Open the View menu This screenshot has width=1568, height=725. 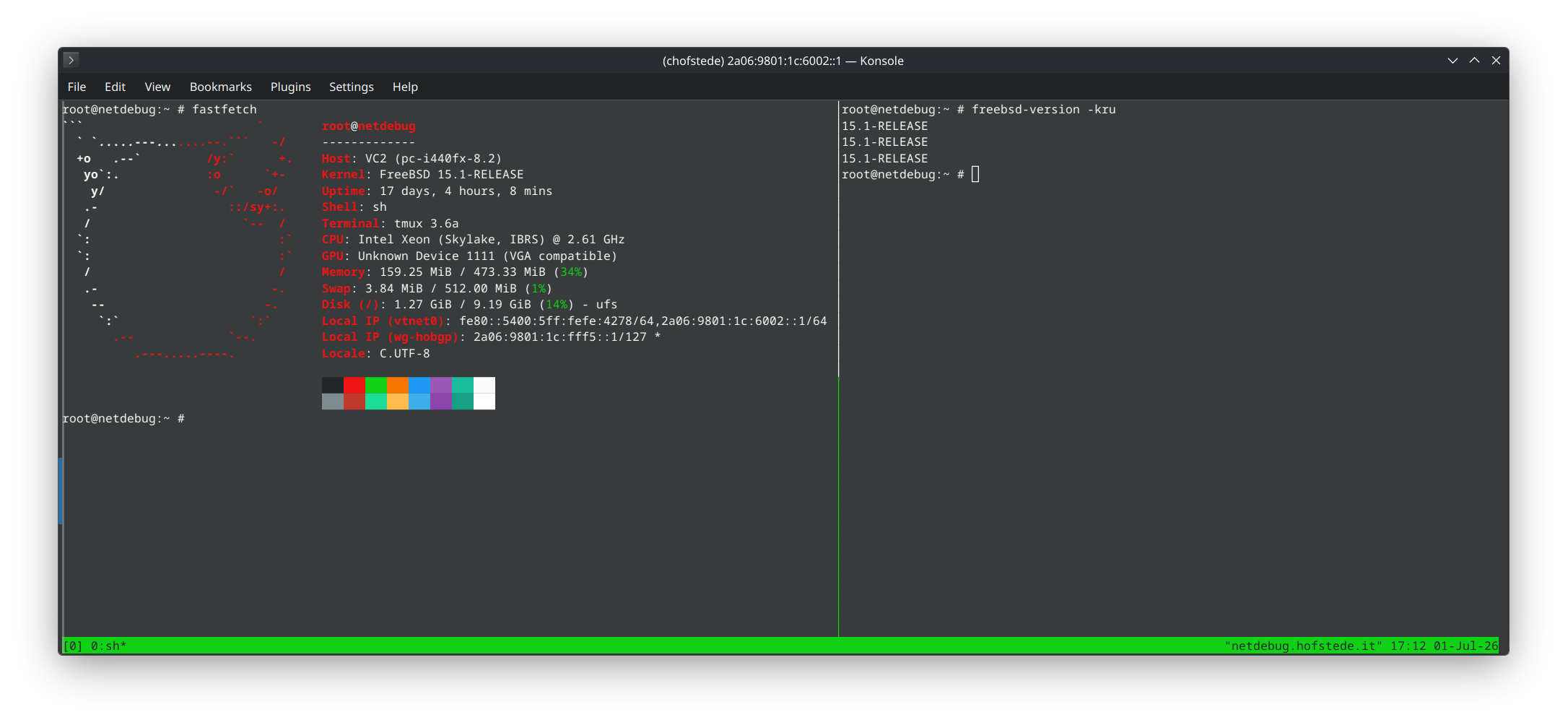coord(157,87)
